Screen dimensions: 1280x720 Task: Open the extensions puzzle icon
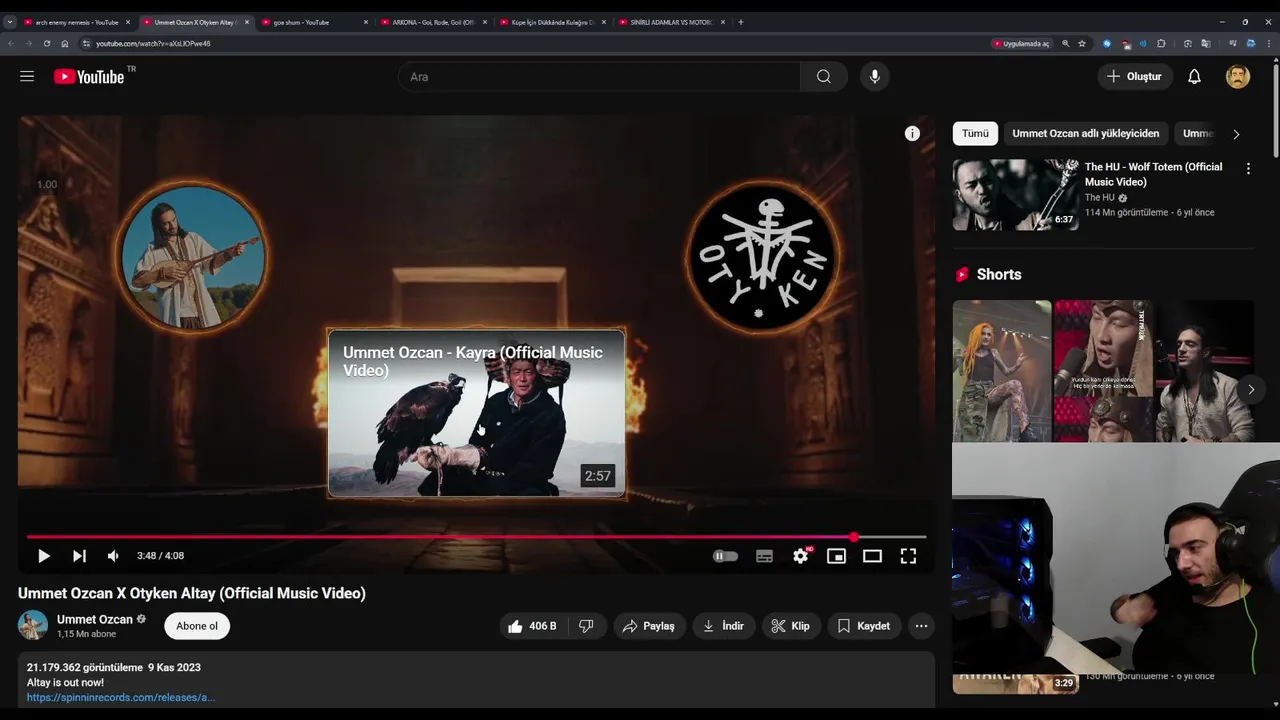(1161, 44)
